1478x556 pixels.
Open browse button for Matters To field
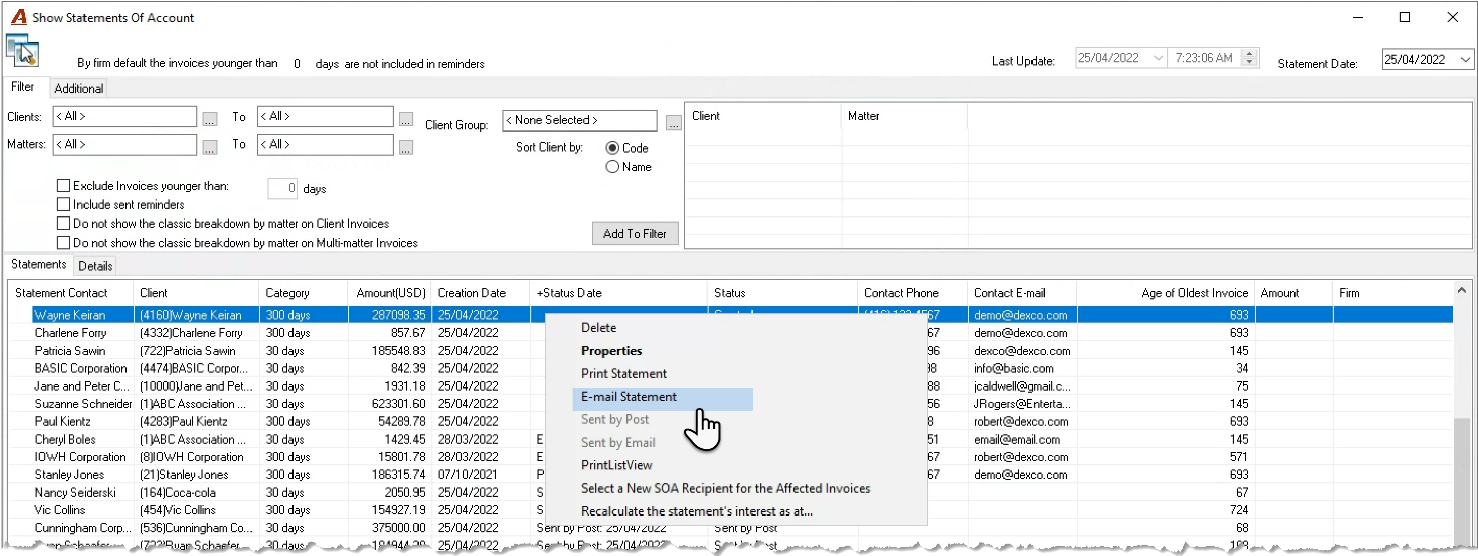(405, 146)
